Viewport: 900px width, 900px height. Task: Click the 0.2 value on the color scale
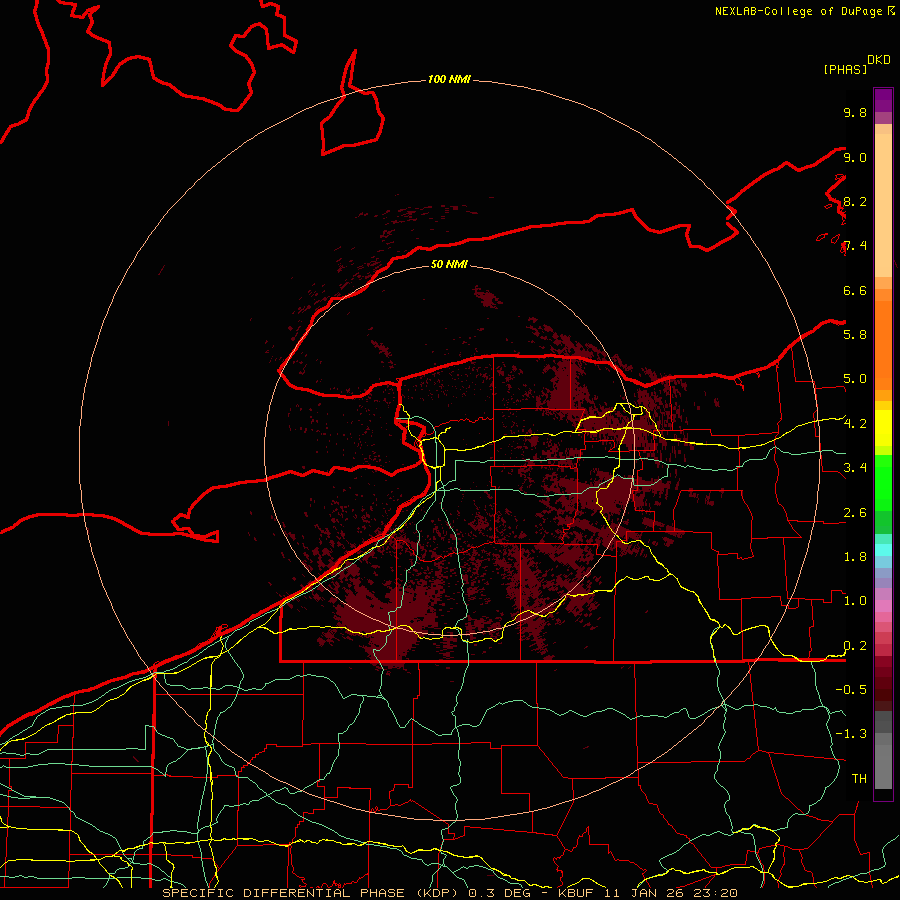(x=855, y=646)
